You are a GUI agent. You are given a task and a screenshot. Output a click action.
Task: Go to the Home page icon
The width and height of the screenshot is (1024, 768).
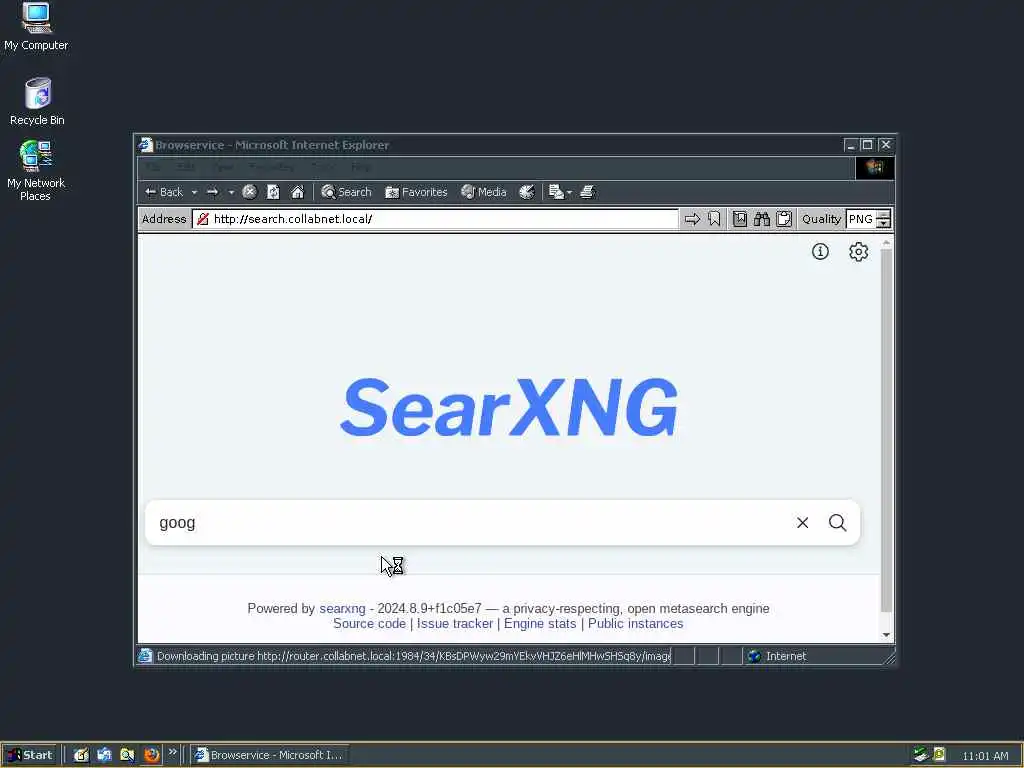(297, 192)
